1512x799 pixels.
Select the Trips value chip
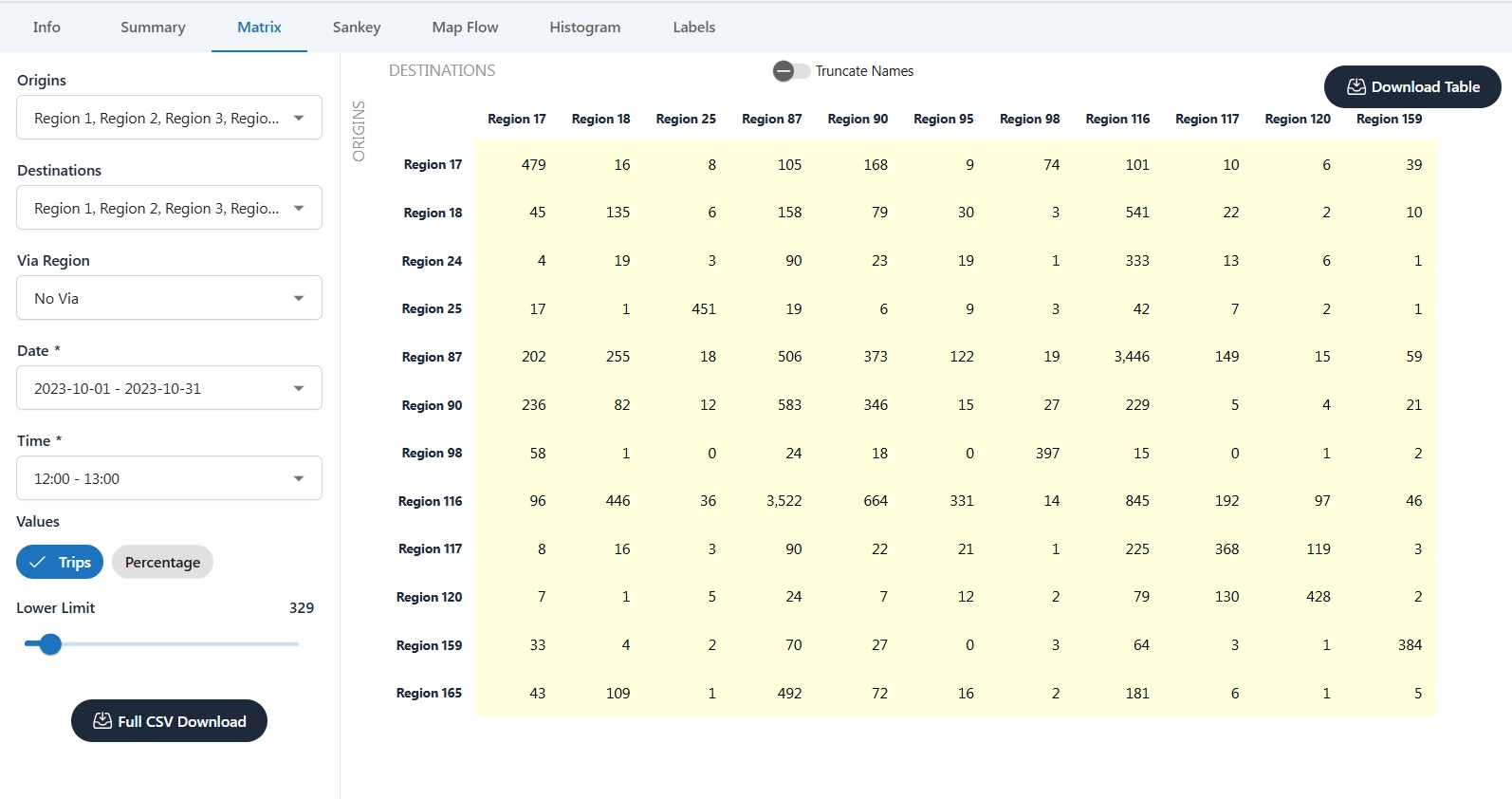60,562
